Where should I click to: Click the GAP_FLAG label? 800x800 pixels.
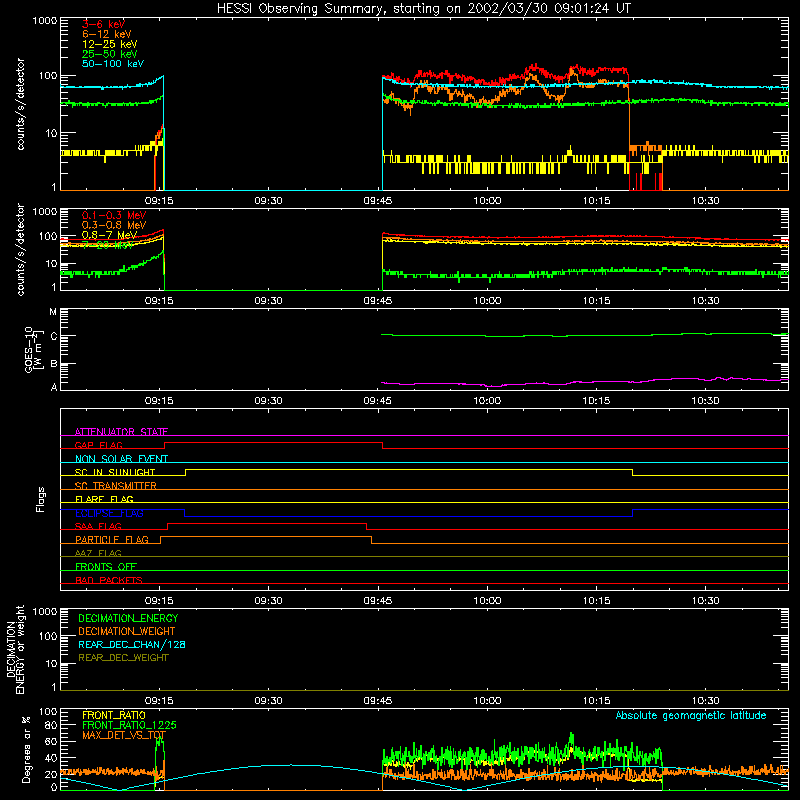point(98,445)
